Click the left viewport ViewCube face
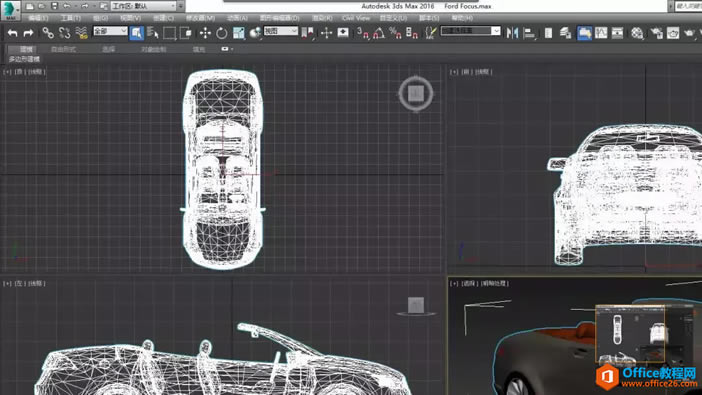702x395 pixels. click(x=416, y=305)
